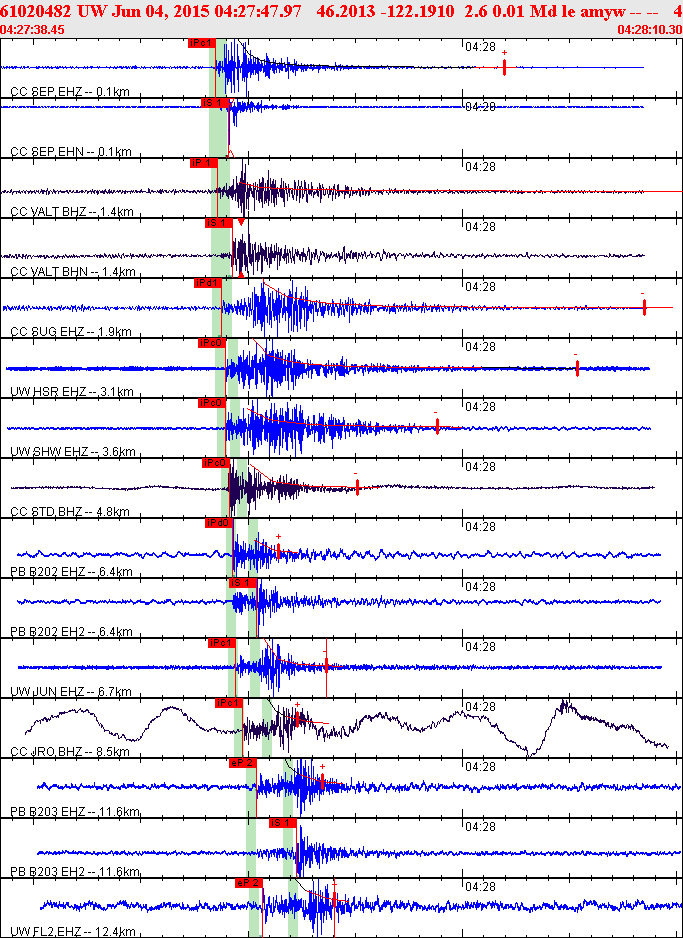Select the red coda end marker on CC SUG EHZ
The image size is (683, 938).
point(644,307)
